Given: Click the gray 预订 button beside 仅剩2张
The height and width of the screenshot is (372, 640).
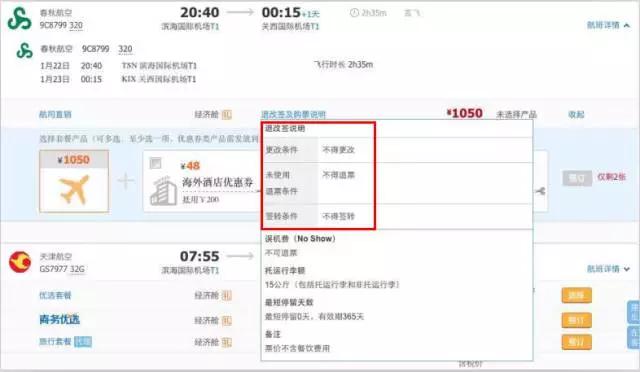Looking at the screenshot, I should [x=577, y=178].
